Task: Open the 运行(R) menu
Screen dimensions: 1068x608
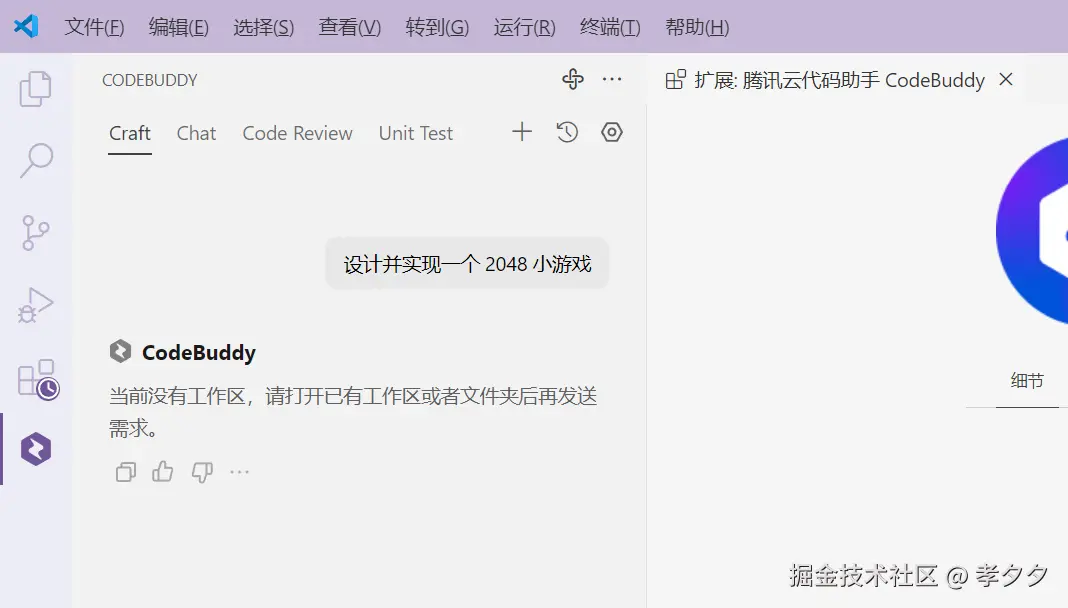Action: 524,27
